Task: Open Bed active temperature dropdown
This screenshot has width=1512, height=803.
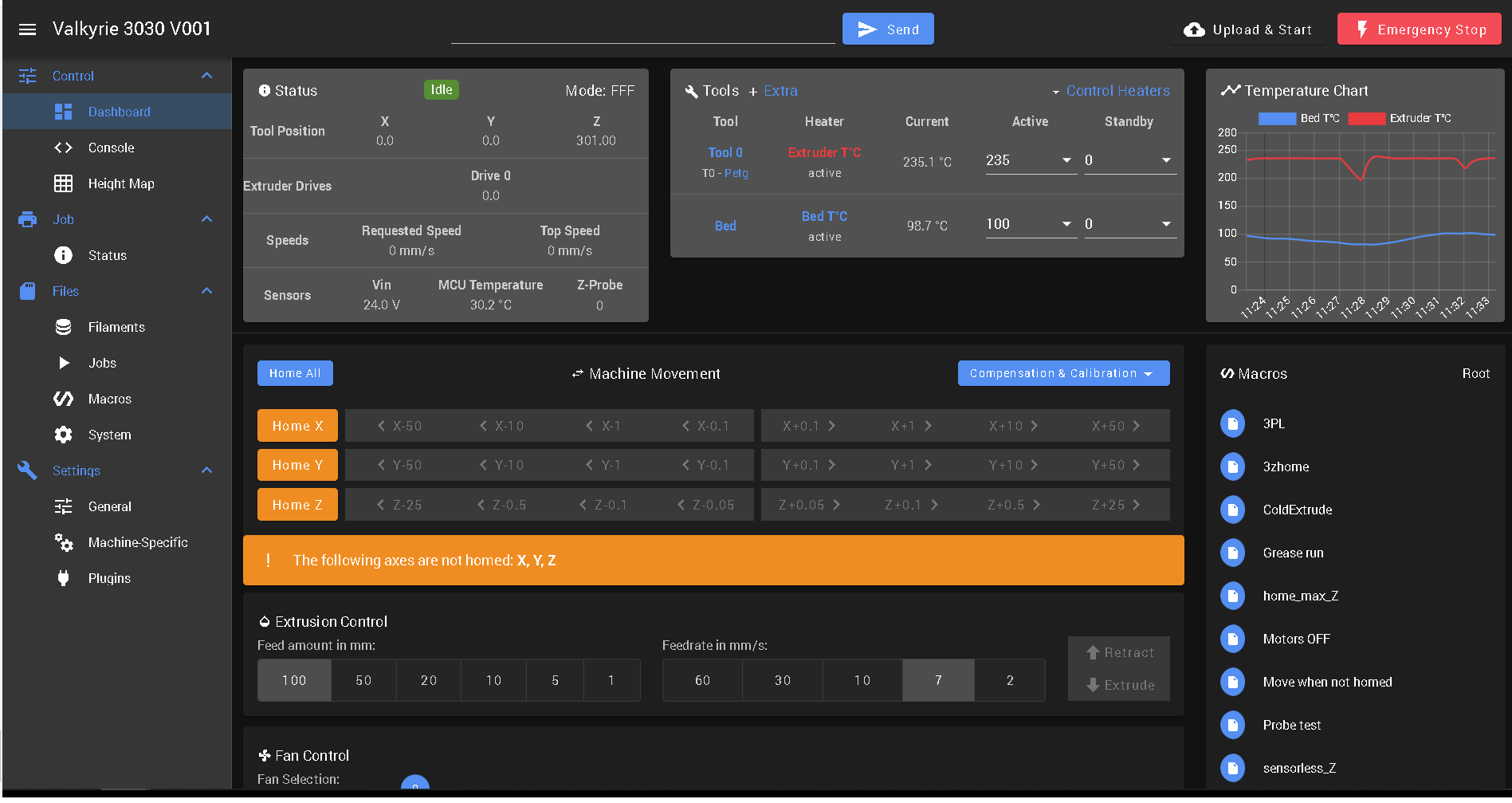Action: tap(1066, 224)
